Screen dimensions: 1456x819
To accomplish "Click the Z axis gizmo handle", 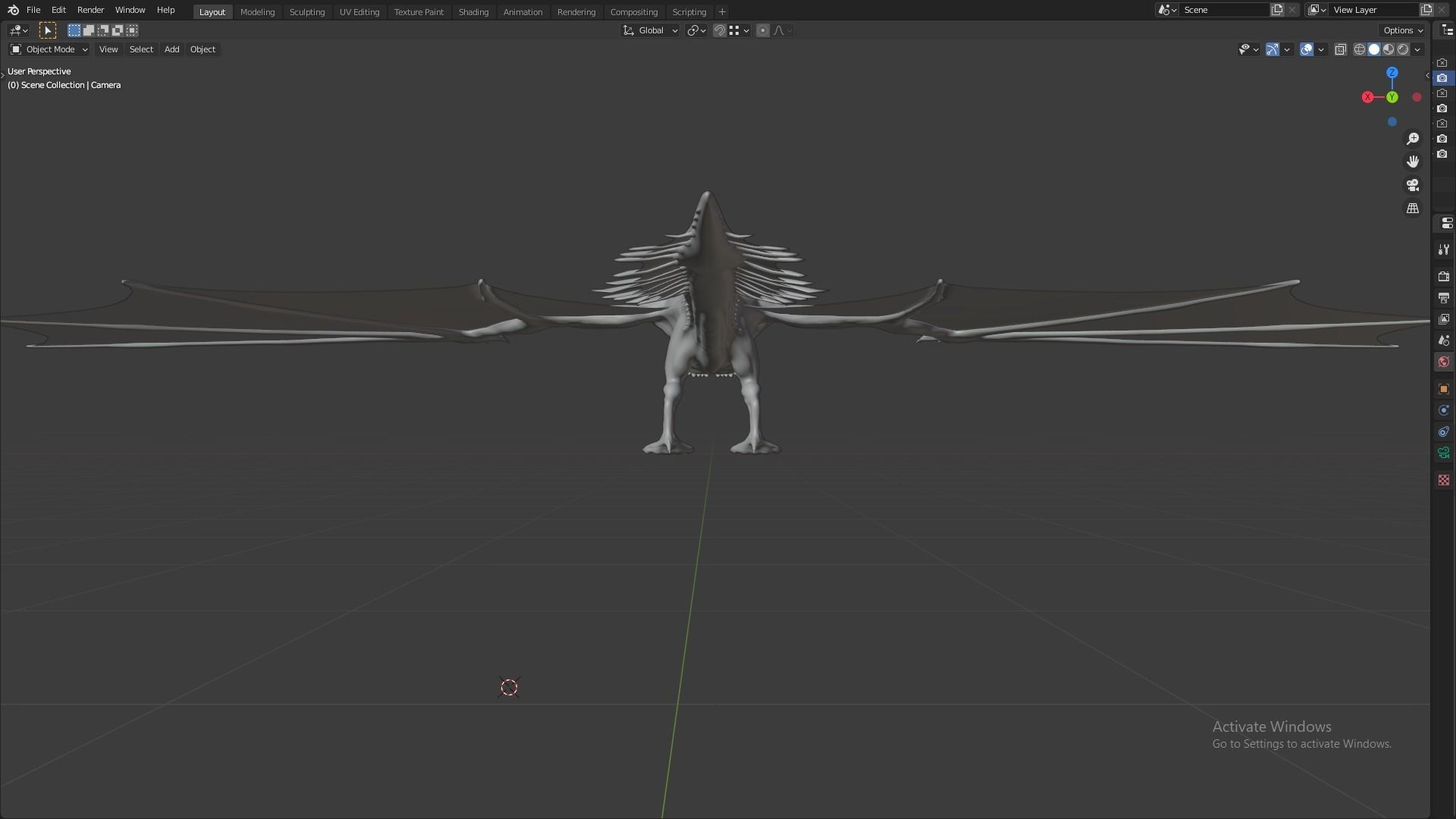I will 1392,72.
